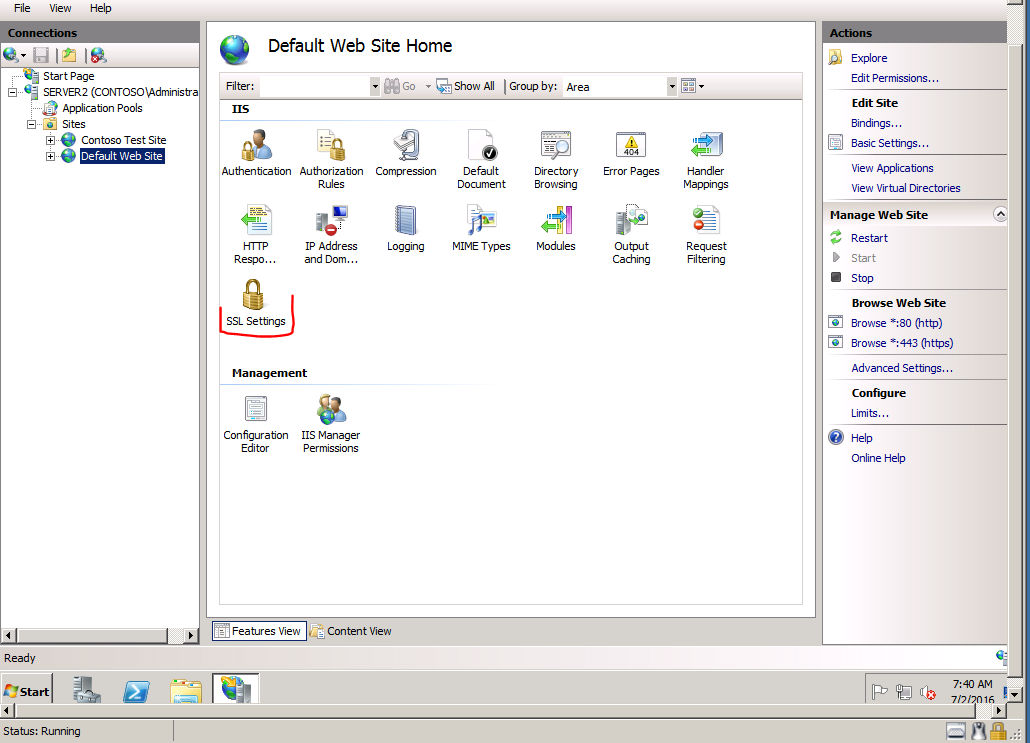Click the Up folder icon in Connections toolbar
Image resolution: width=1030 pixels, height=743 pixels.
69,56
